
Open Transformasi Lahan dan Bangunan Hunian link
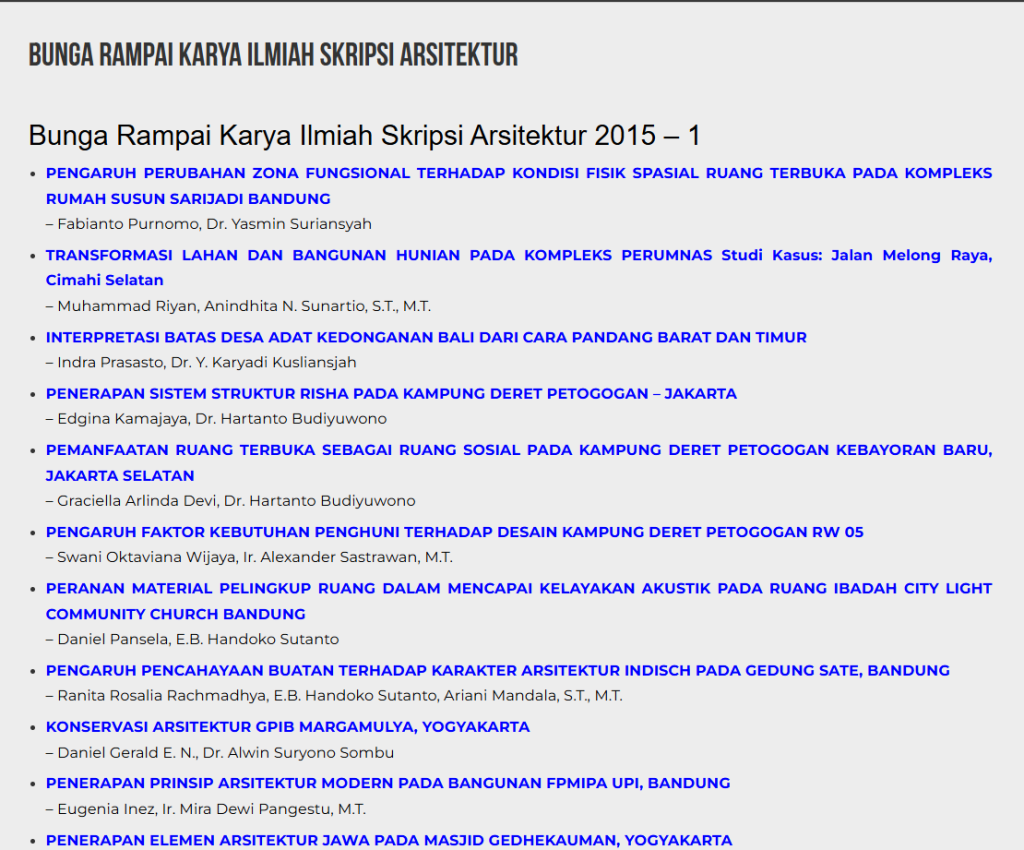pyautogui.click(x=518, y=255)
